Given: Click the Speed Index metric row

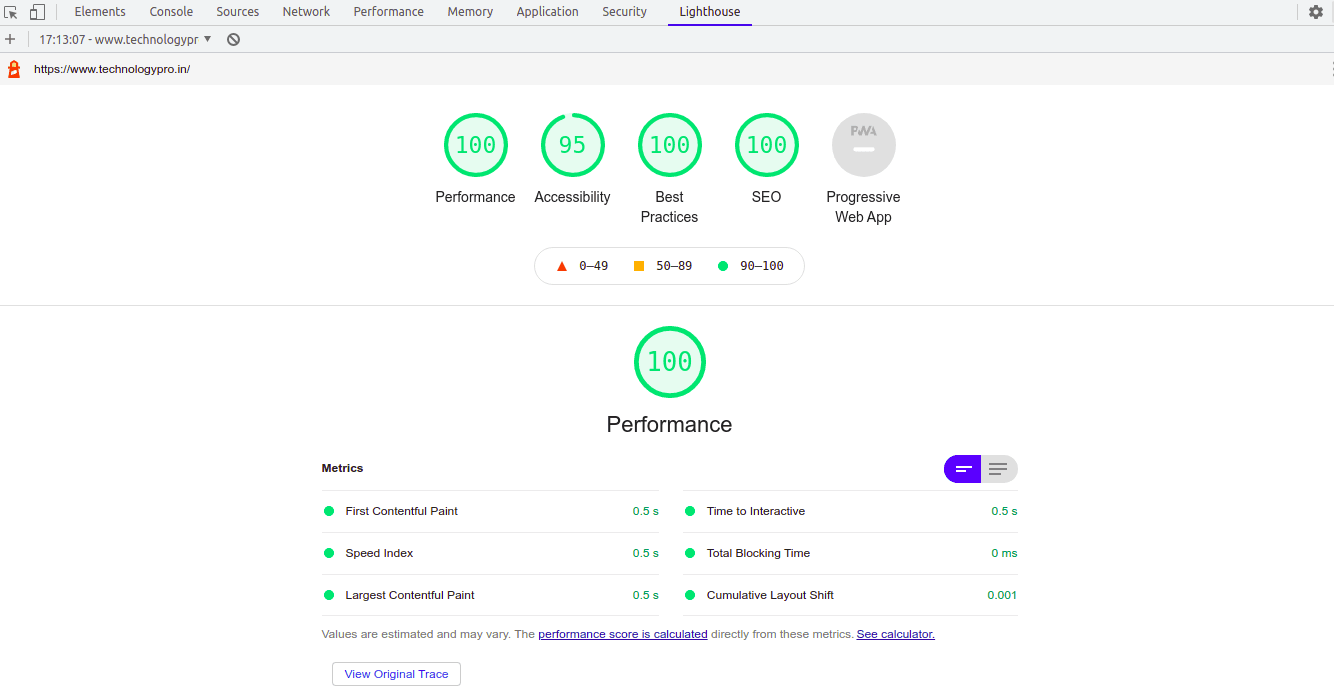Looking at the screenshot, I should coord(490,553).
